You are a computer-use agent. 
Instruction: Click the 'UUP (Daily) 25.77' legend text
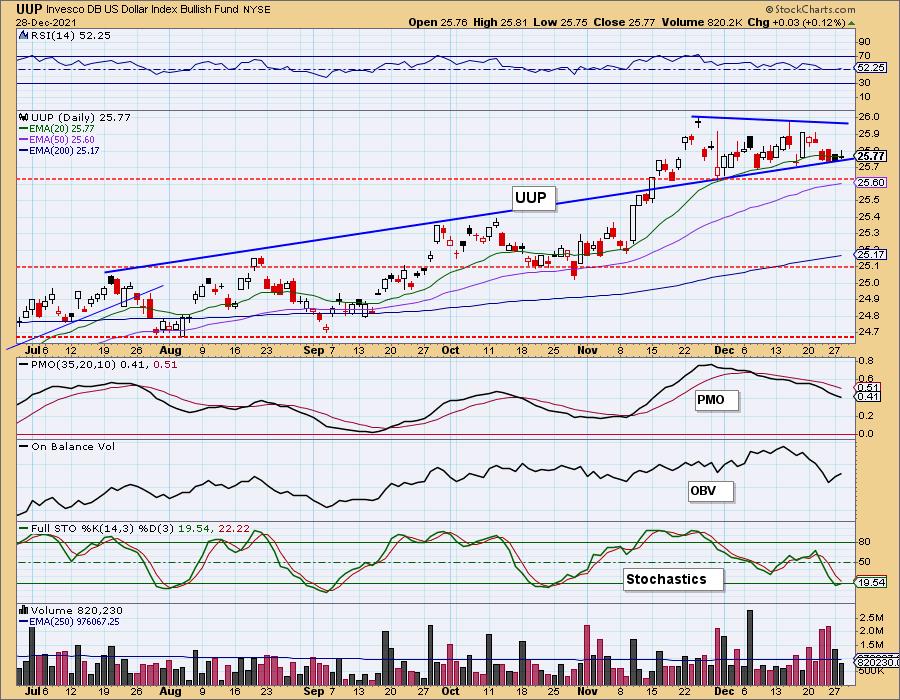coord(81,117)
